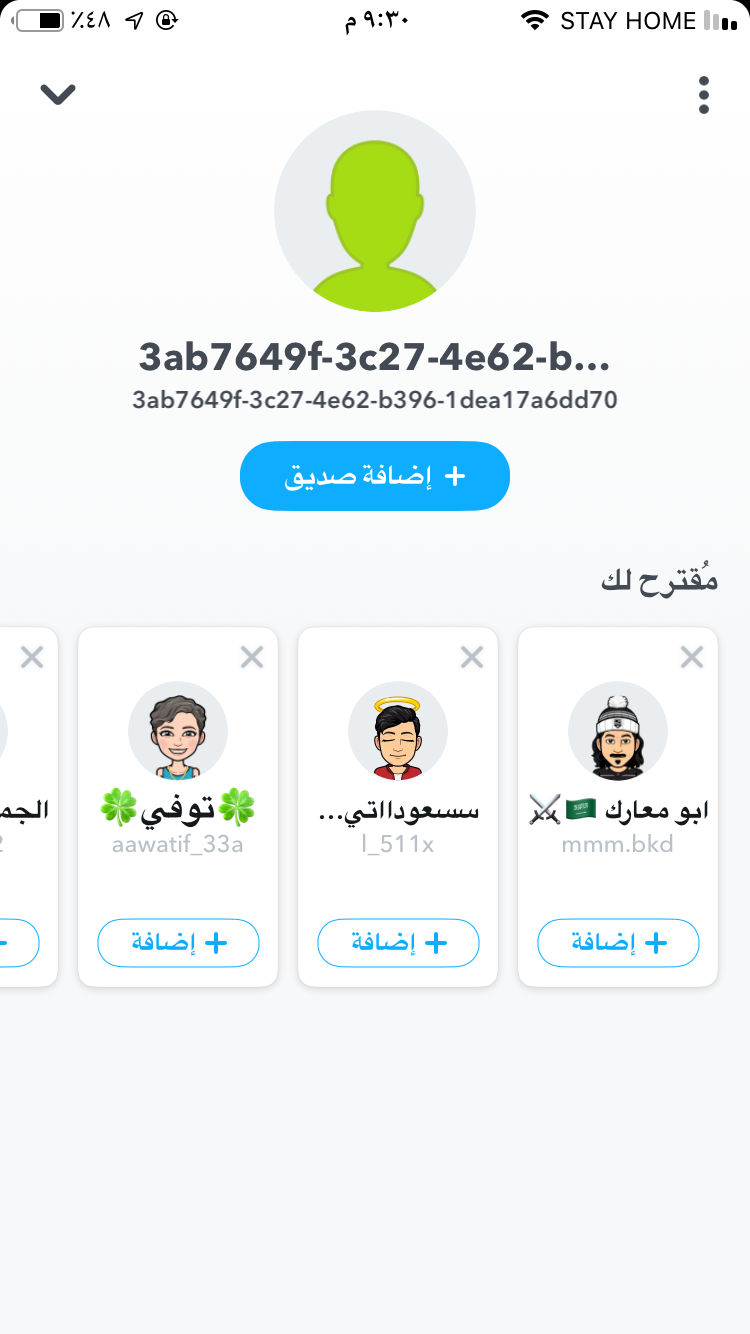
Task: Add aawatif_33a as a friend
Action: [x=178, y=943]
